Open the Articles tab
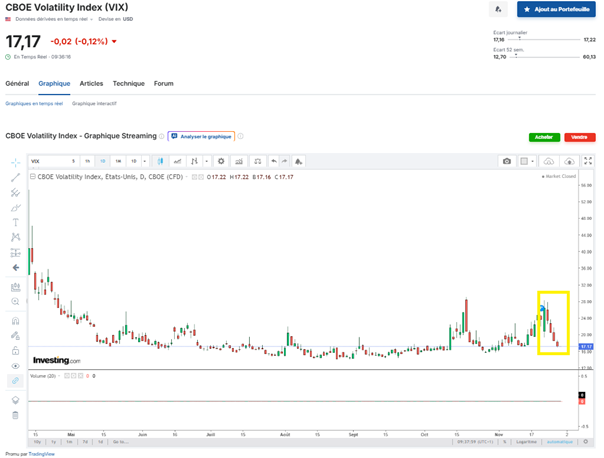The width and height of the screenshot is (604, 458). 91,84
